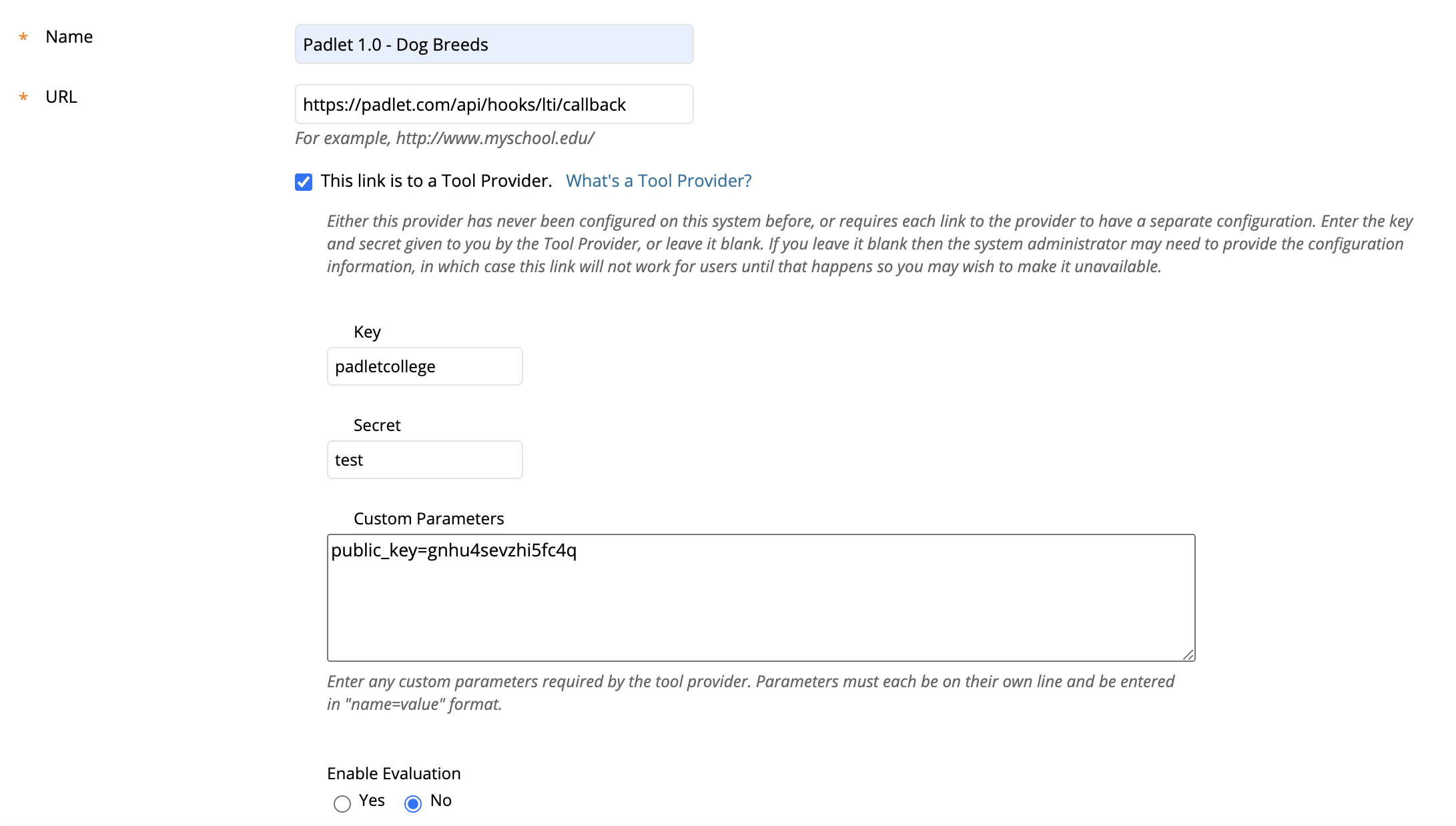Click the URL field with padlet.com callback

(x=494, y=104)
